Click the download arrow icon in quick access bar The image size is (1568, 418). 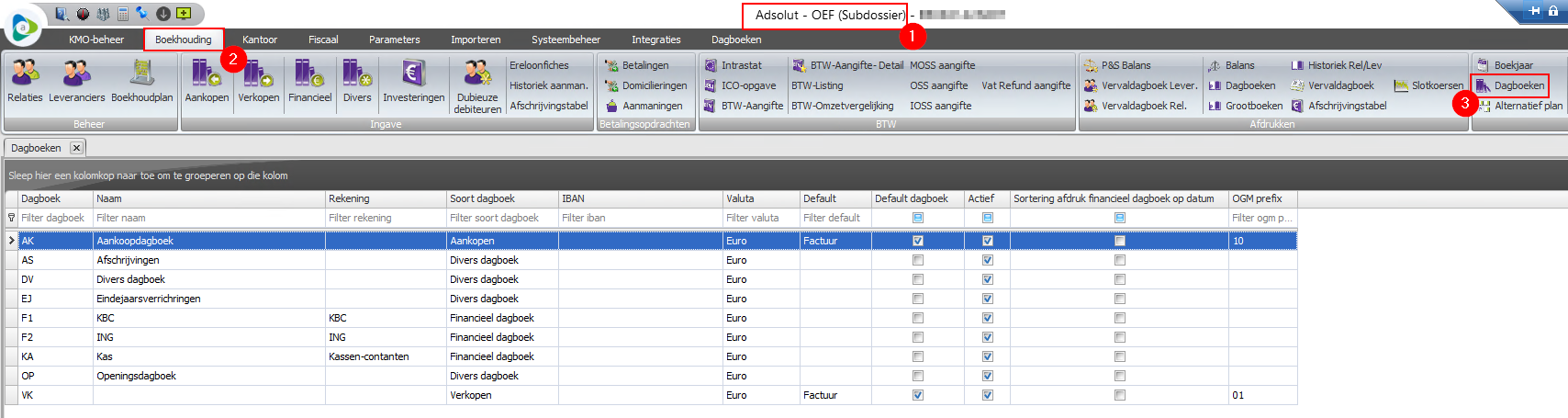(x=162, y=14)
